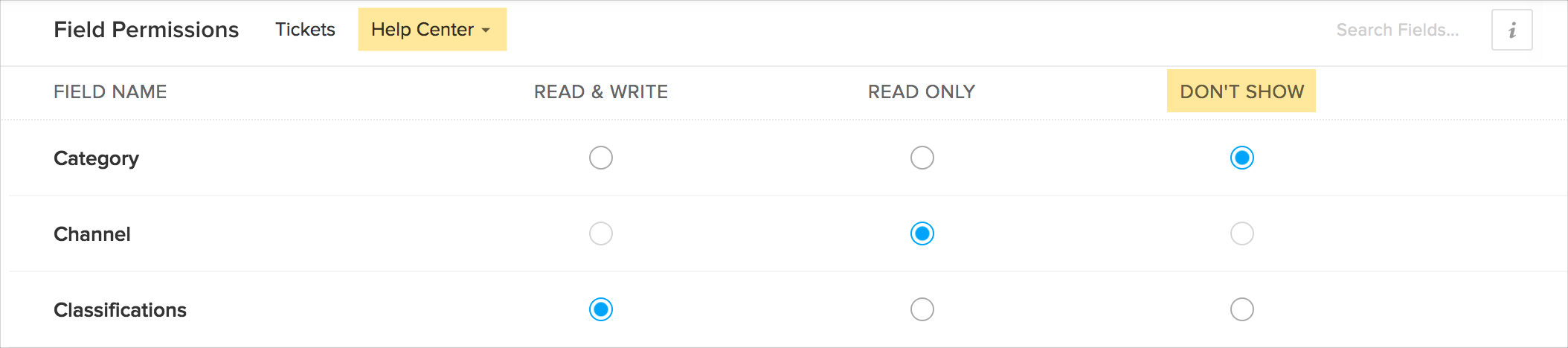Image resolution: width=1568 pixels, height=348 pixels.
Task: Focus the Search Fields input
Action: tap(1397, 30)
